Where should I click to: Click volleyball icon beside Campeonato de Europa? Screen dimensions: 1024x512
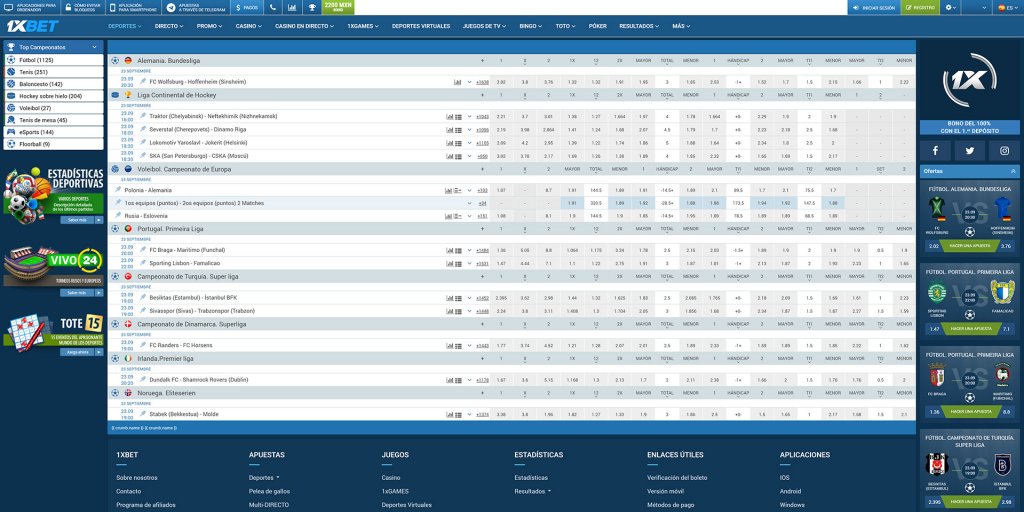pyautogui.click(x=116, y=168)
